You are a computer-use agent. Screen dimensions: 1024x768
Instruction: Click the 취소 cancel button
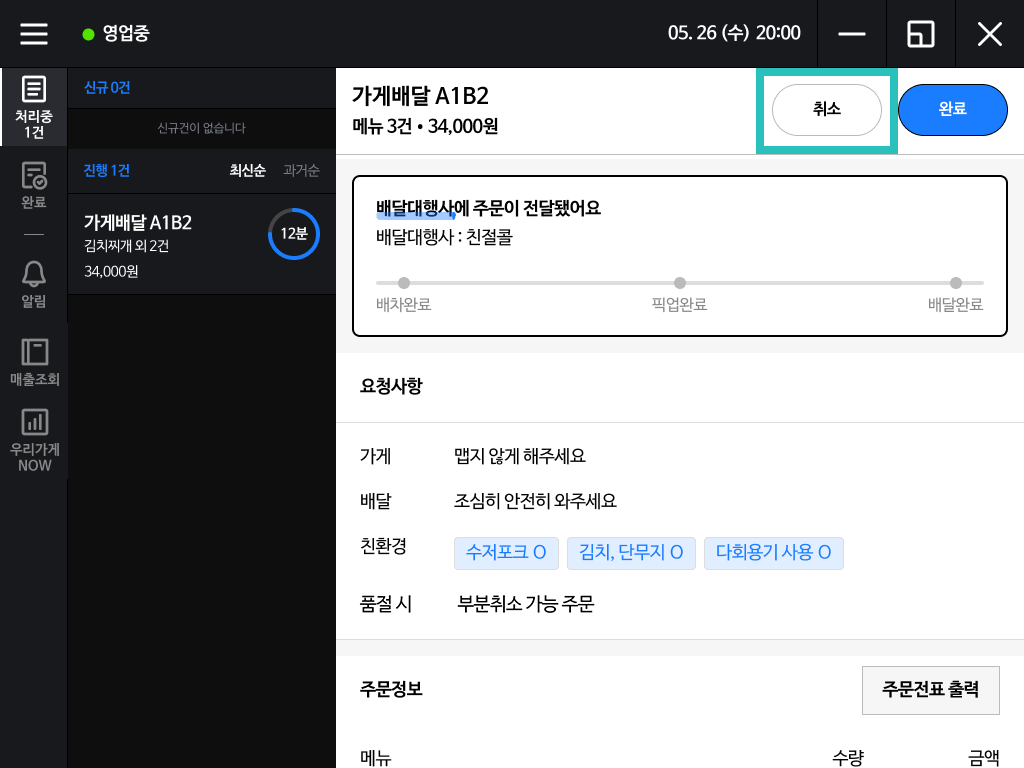(827, 110)
